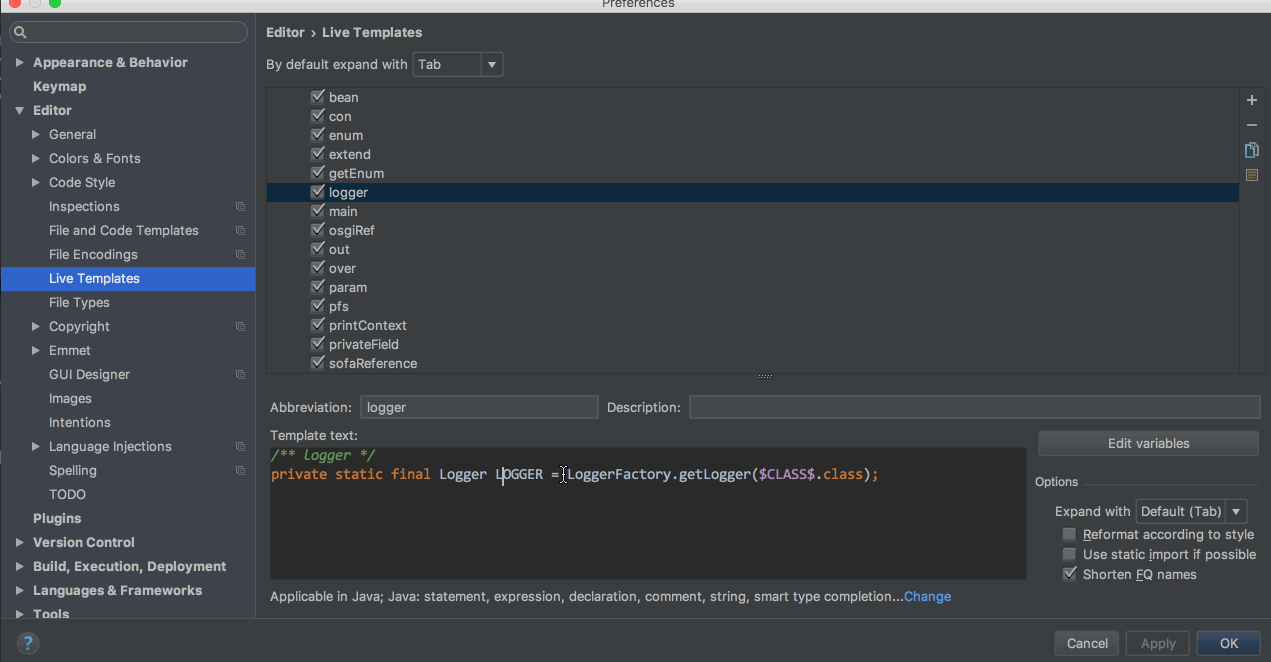Click the Description field

click(974, 407)
